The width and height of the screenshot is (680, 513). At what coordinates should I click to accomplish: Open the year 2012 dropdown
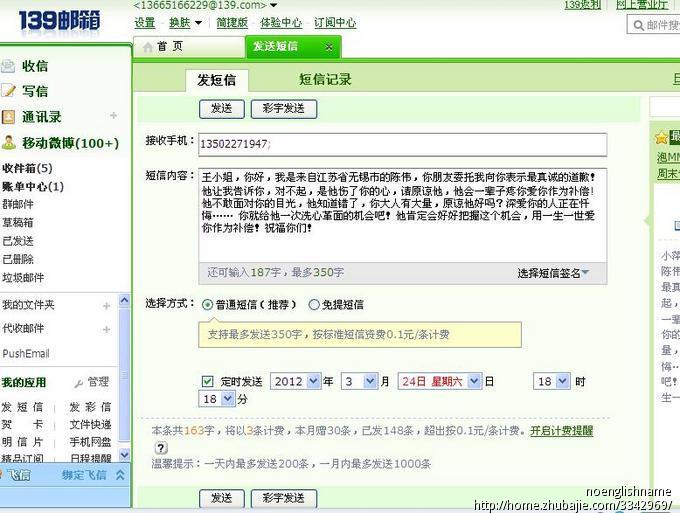coord(313,382)
